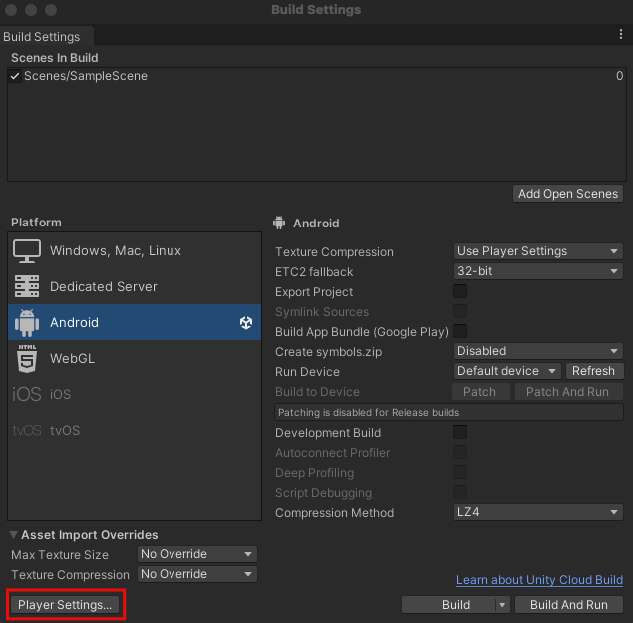This screenshot has width=633, height=623.
Task: Select the WebGL platform
Action: pos(134,358)
